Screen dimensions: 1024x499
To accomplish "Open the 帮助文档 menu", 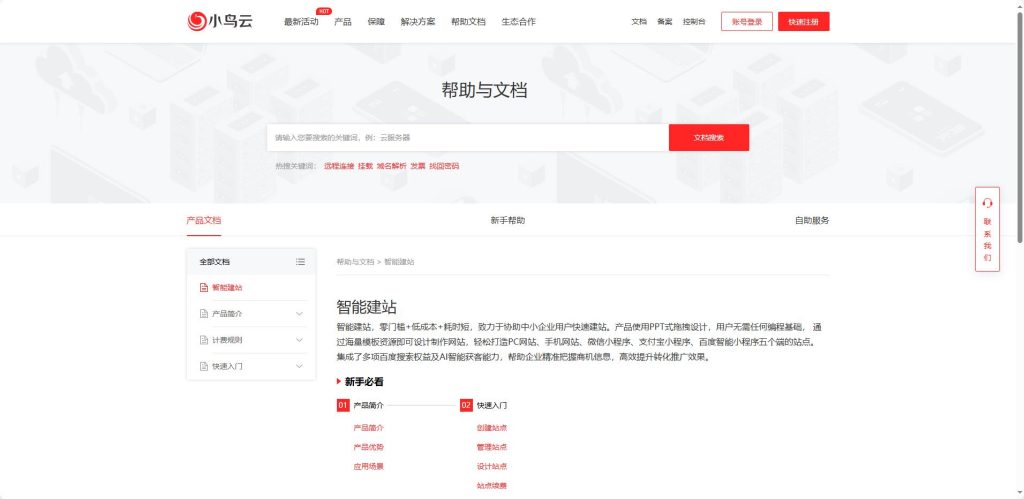I will (x=468, y=22).
